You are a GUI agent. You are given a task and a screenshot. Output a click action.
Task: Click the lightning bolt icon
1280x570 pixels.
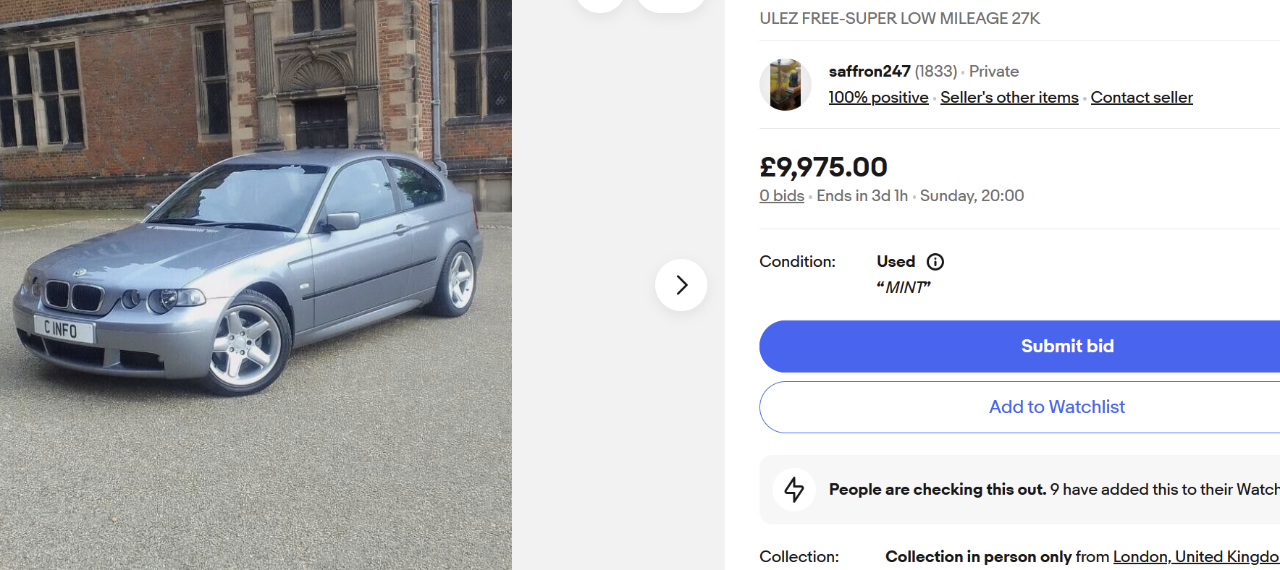pyautogui.click(x=794, y=490)
